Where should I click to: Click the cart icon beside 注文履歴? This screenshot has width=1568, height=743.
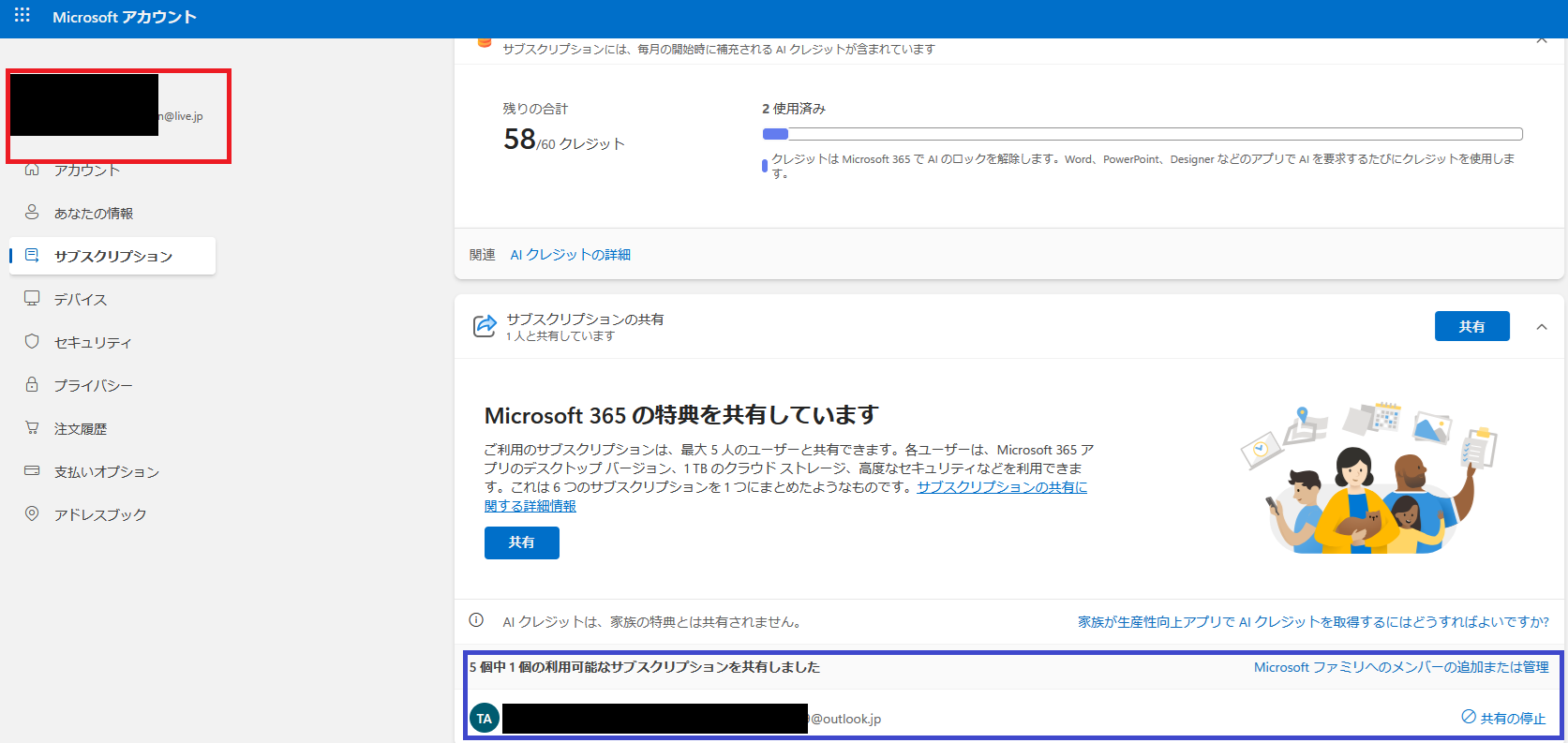click(x=32, y=427)
